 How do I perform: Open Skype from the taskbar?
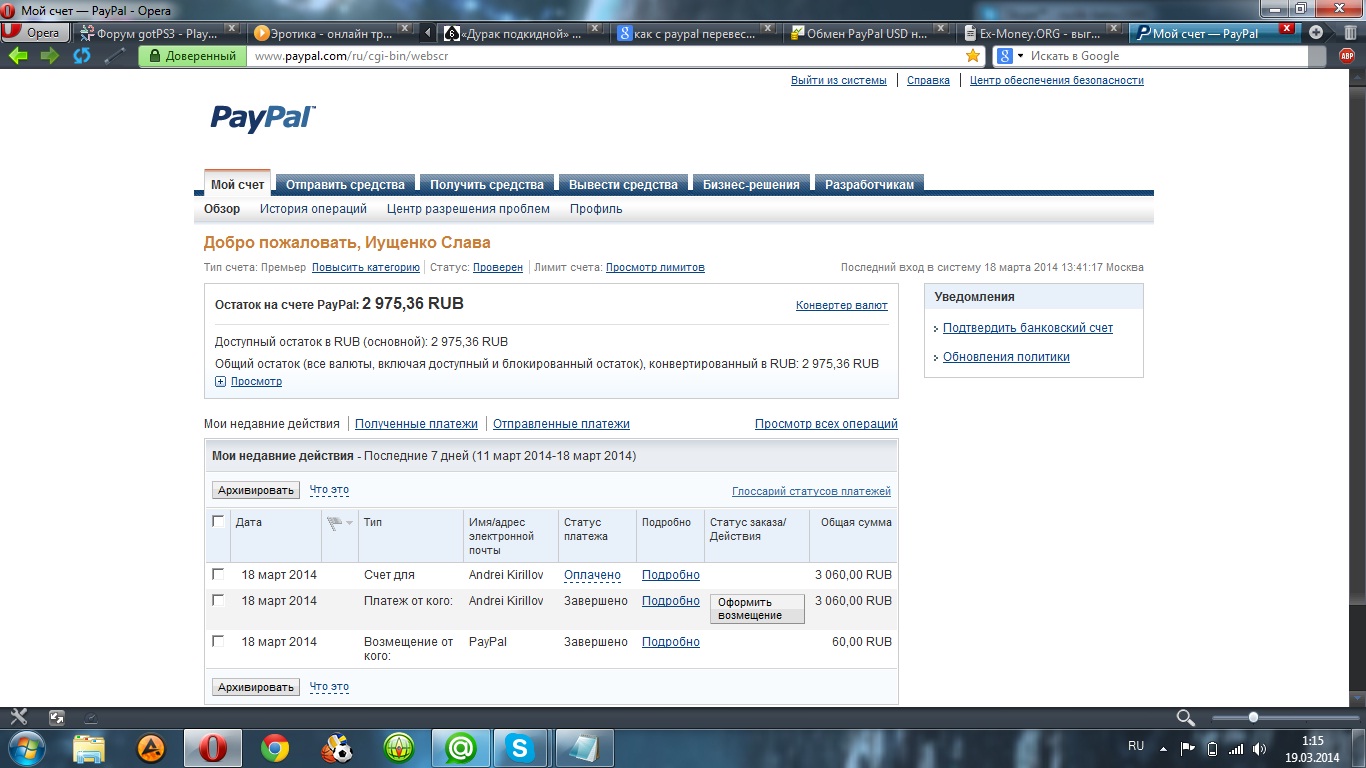520,748
